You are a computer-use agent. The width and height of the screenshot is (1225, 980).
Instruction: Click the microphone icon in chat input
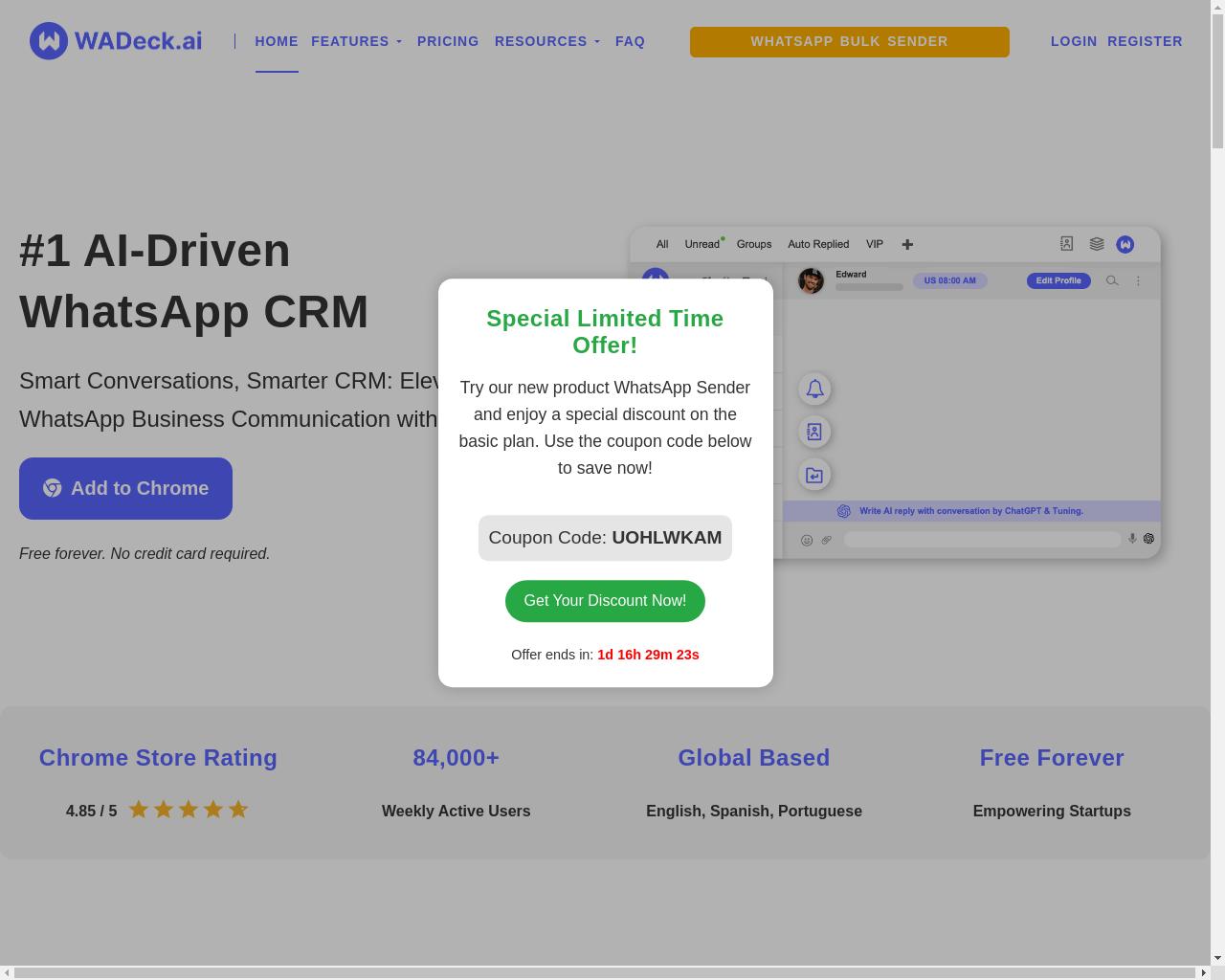tap(1132, 539)
